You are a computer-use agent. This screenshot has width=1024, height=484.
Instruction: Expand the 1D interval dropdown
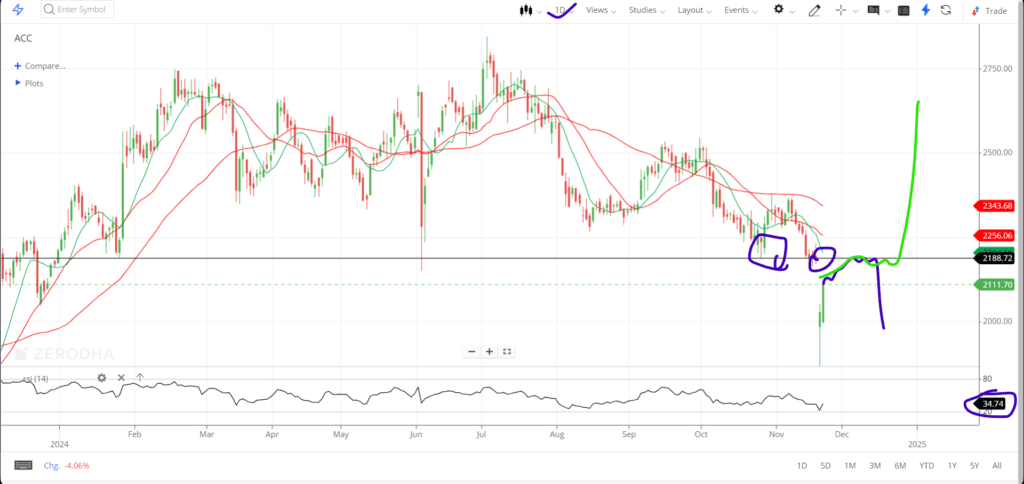564,10
